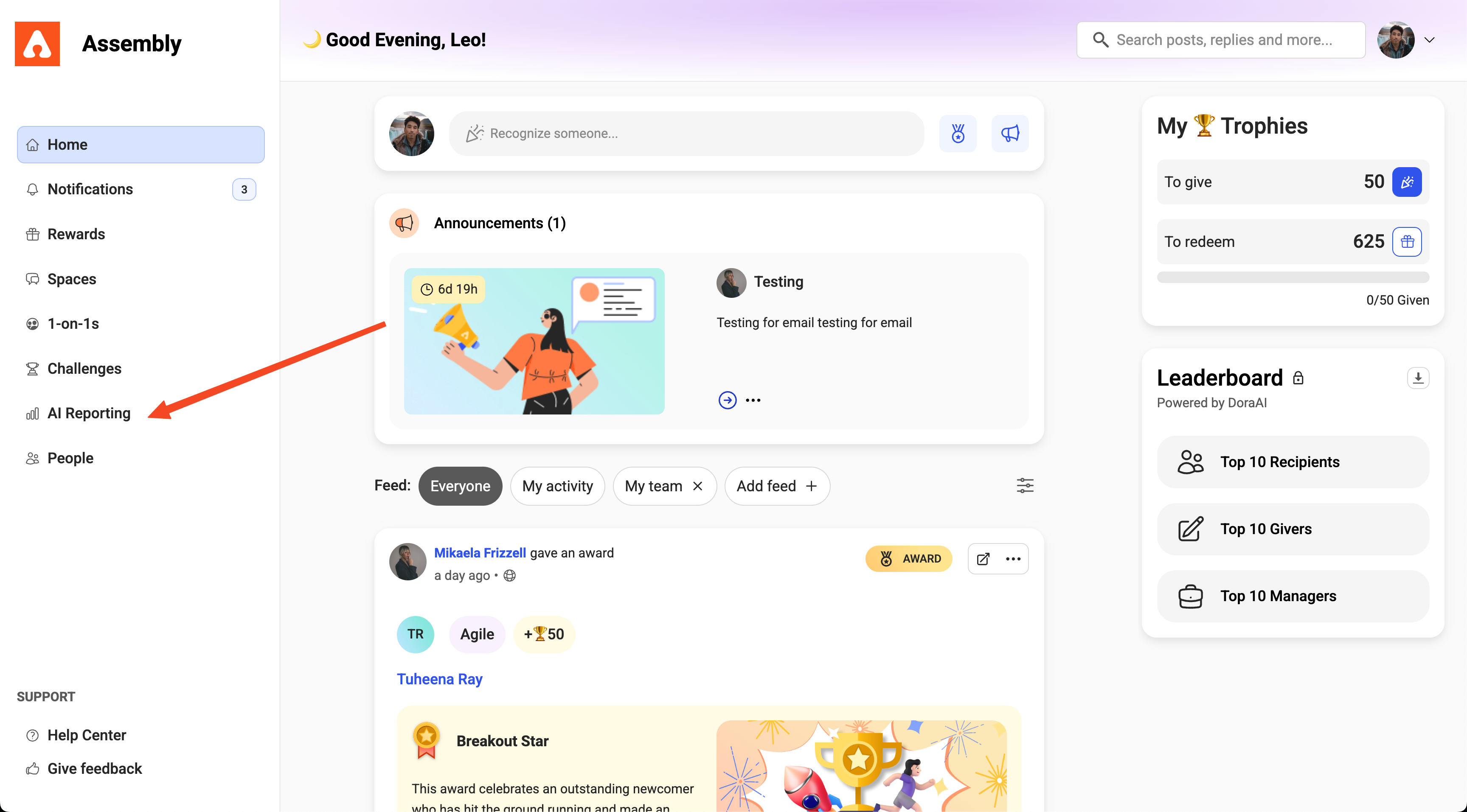Click the Add feed button

tap(777, 486)
